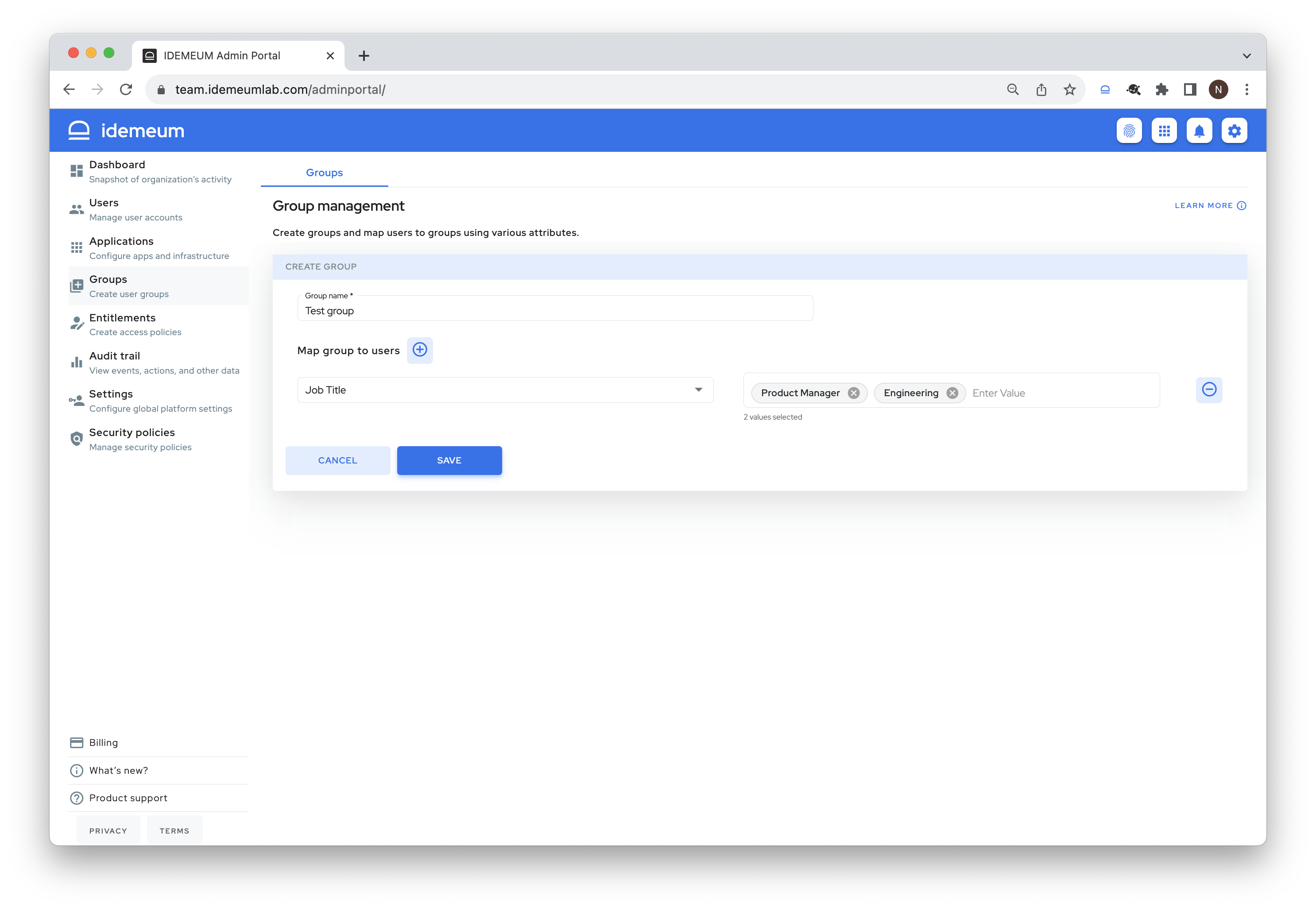Reload the page
This screenshot has height=911, width=1316.
click(x=126, y=89)
